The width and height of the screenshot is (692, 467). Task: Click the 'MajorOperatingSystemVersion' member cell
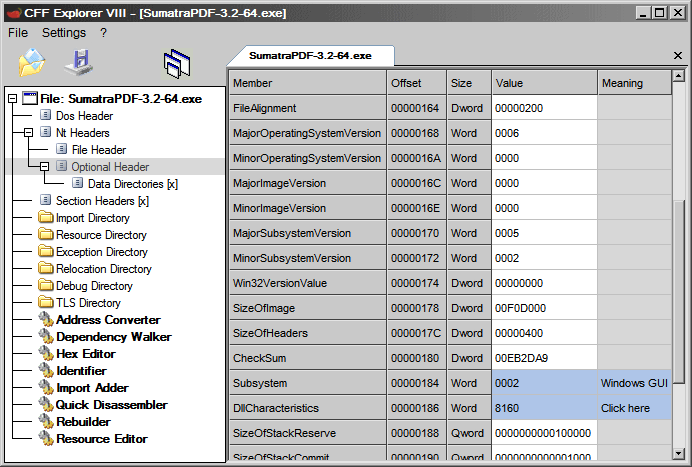pos(308,133)
